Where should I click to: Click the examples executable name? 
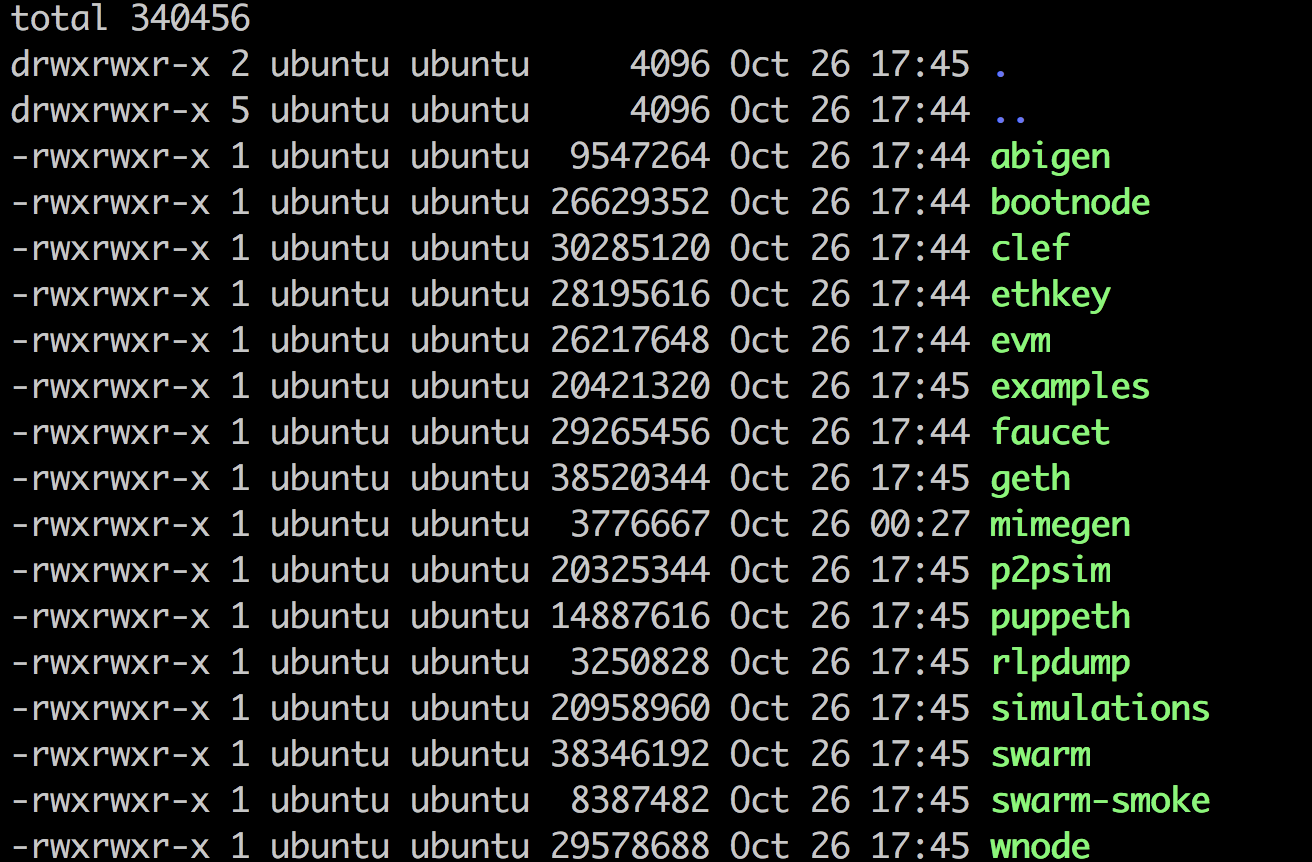tap(1070, 387)
